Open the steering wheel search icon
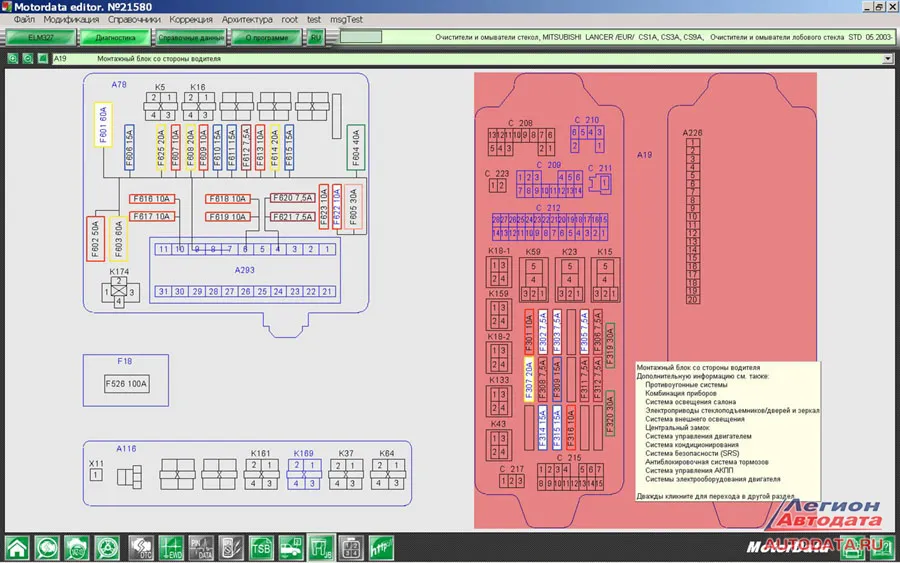The width and height of the screenshot is (900, 563). click(107, 548)
